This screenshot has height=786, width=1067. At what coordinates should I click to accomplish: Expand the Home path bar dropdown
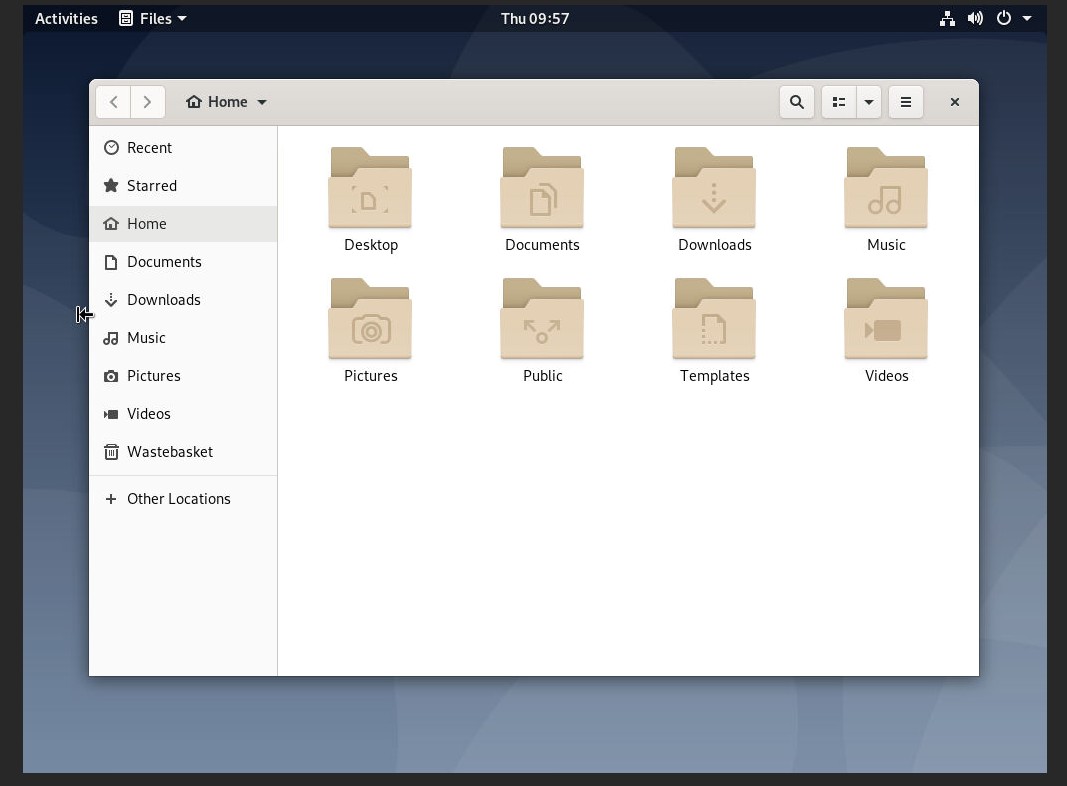[227, 102]
